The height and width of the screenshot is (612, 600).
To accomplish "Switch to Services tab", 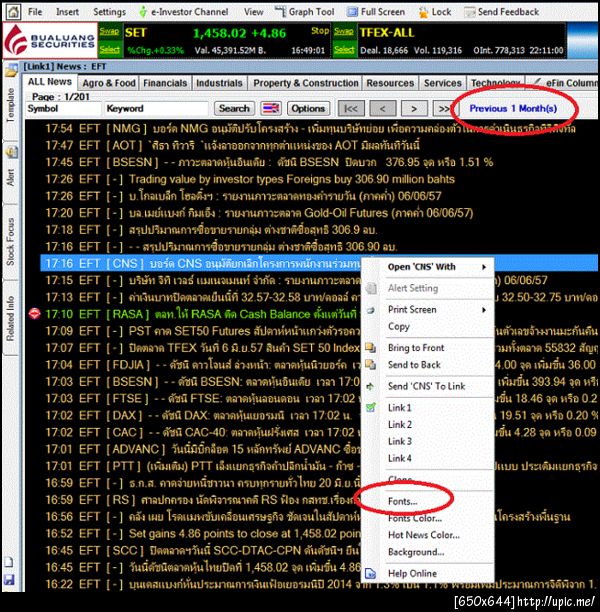I will (x=443, y=83).
